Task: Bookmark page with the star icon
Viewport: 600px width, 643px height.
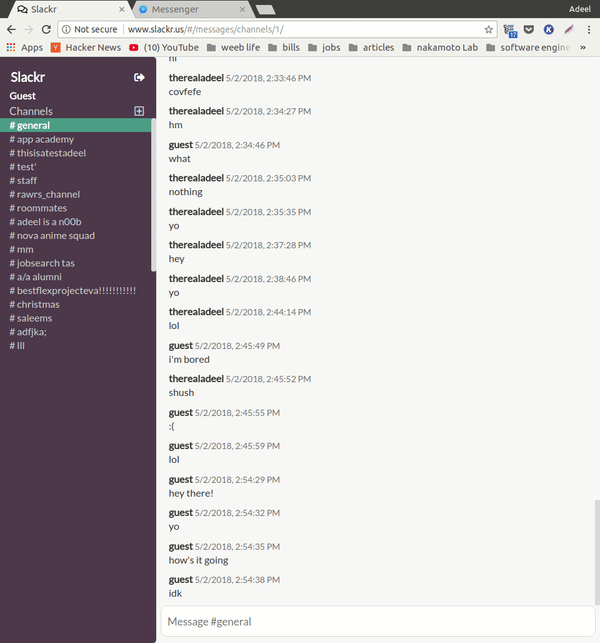Action: [x=488, y=30]
